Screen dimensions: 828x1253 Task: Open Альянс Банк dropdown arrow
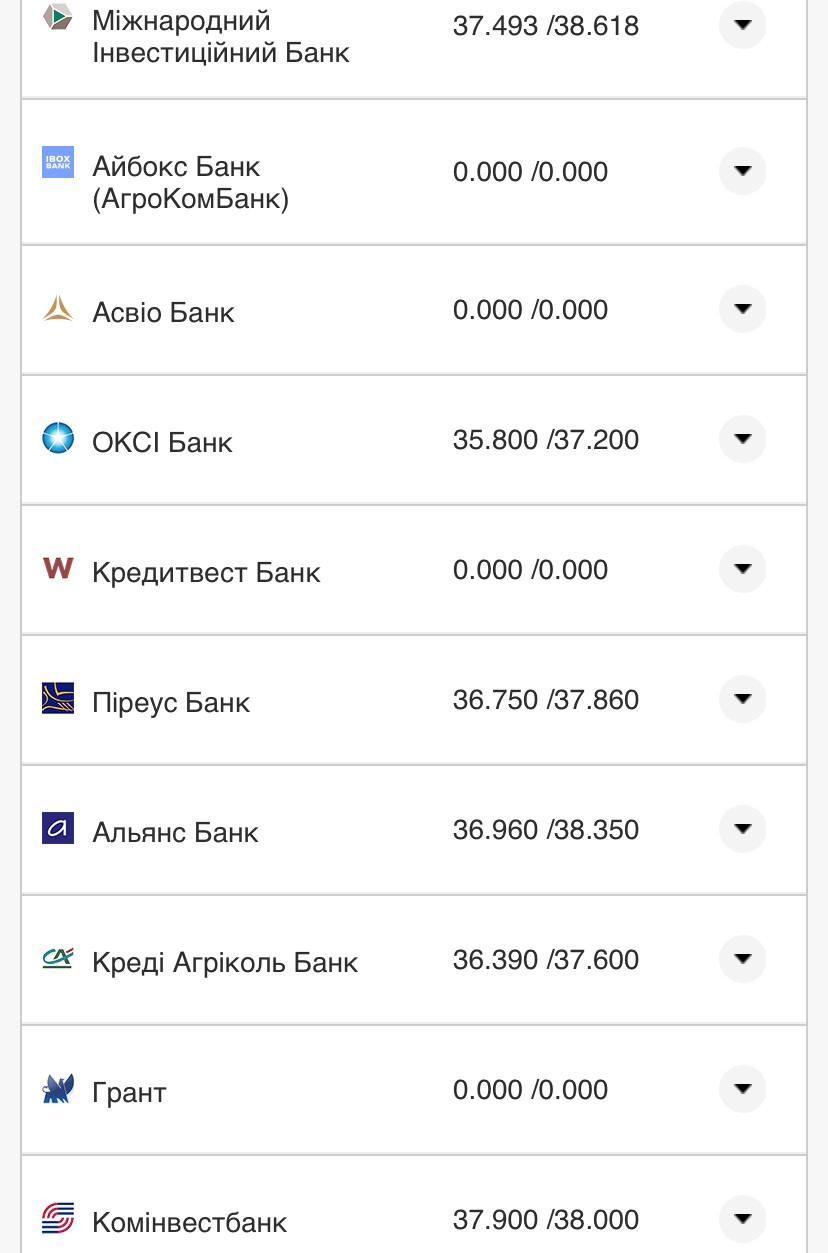[742, 829]
